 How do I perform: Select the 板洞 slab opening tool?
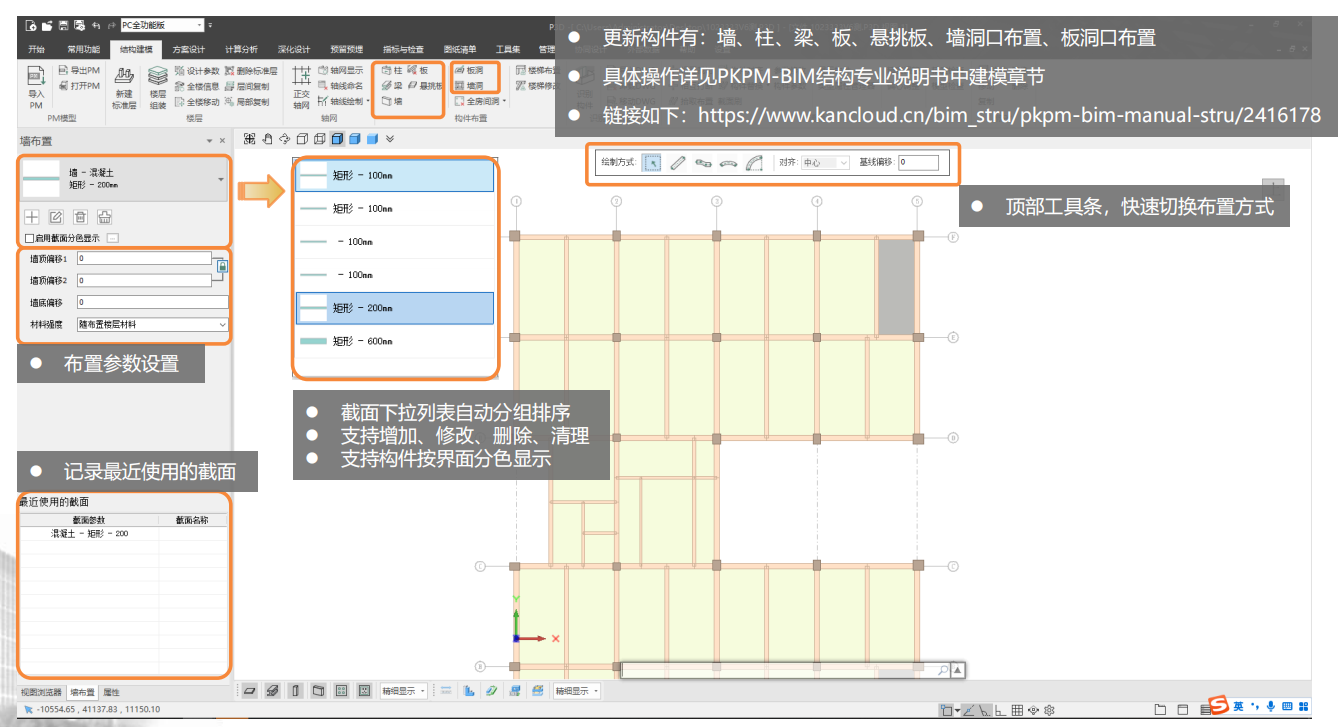click(x=468, y=71)
